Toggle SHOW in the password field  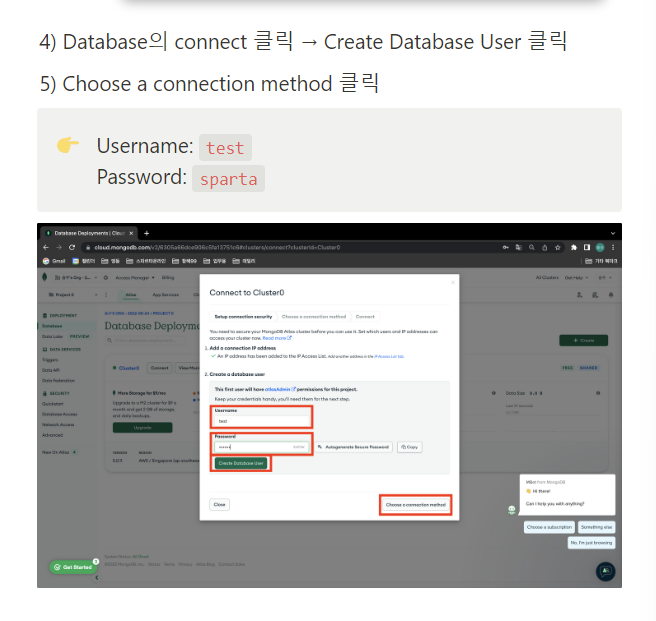pos(299,447)
